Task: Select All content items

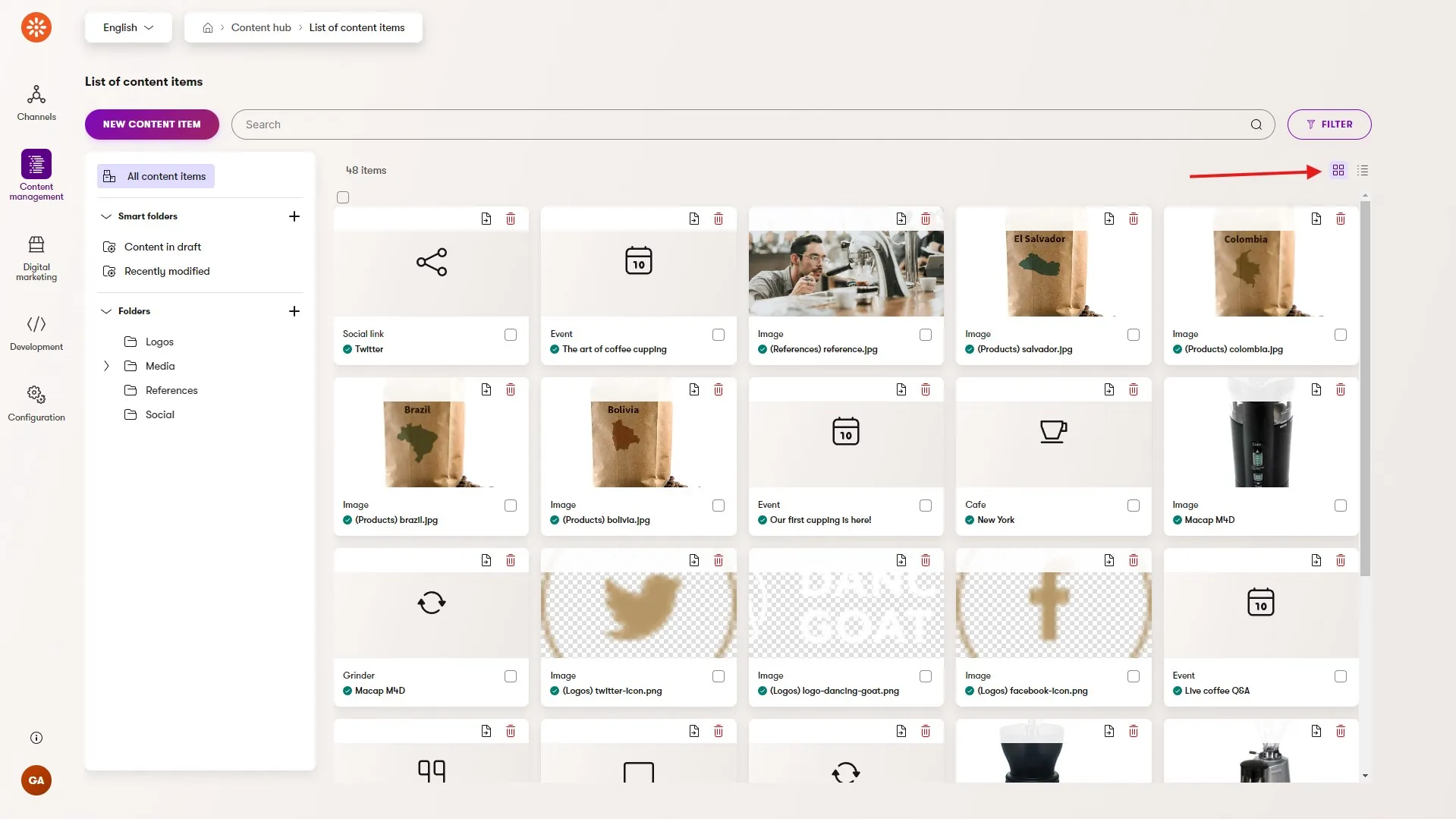Action: click(x=156, y=176)
